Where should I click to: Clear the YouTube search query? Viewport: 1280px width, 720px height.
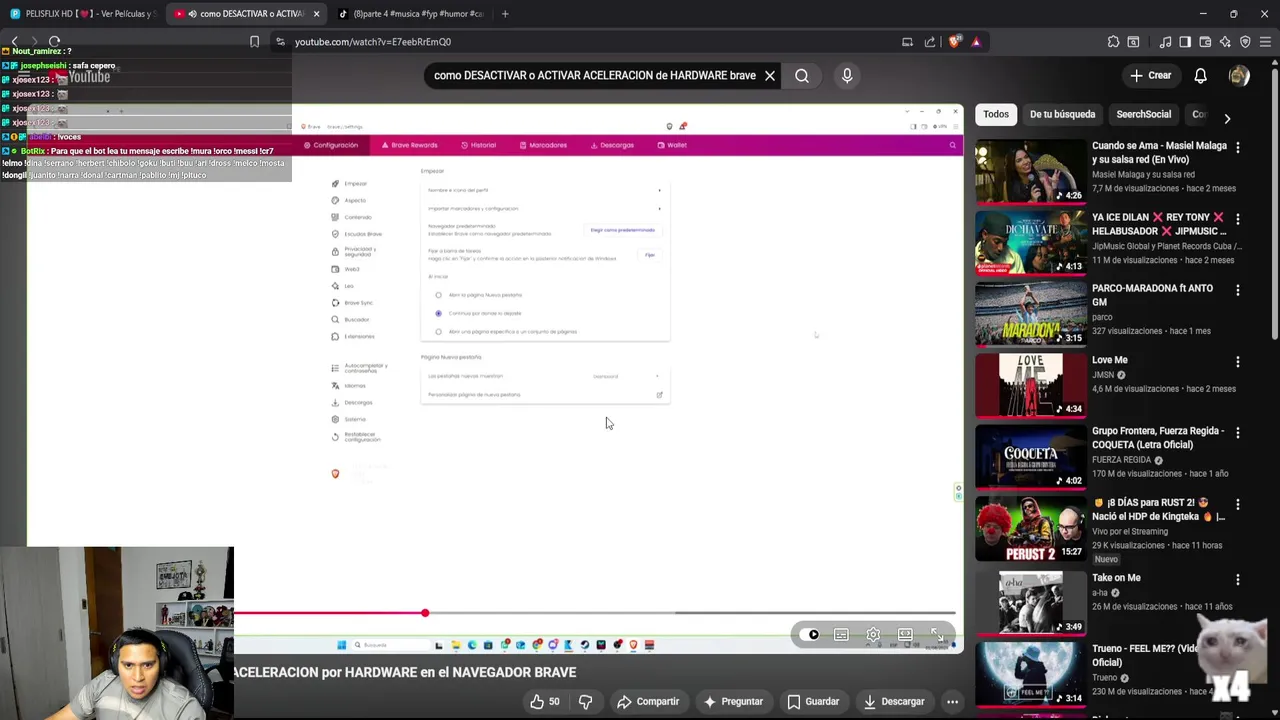[x=770, y=75]
